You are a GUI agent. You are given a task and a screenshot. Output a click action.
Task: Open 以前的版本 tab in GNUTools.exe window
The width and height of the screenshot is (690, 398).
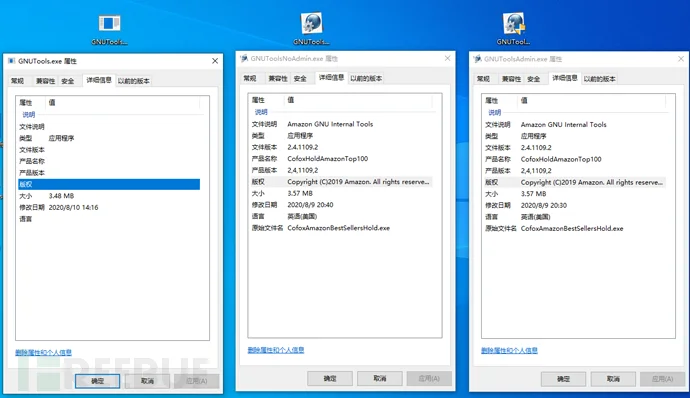134,81
